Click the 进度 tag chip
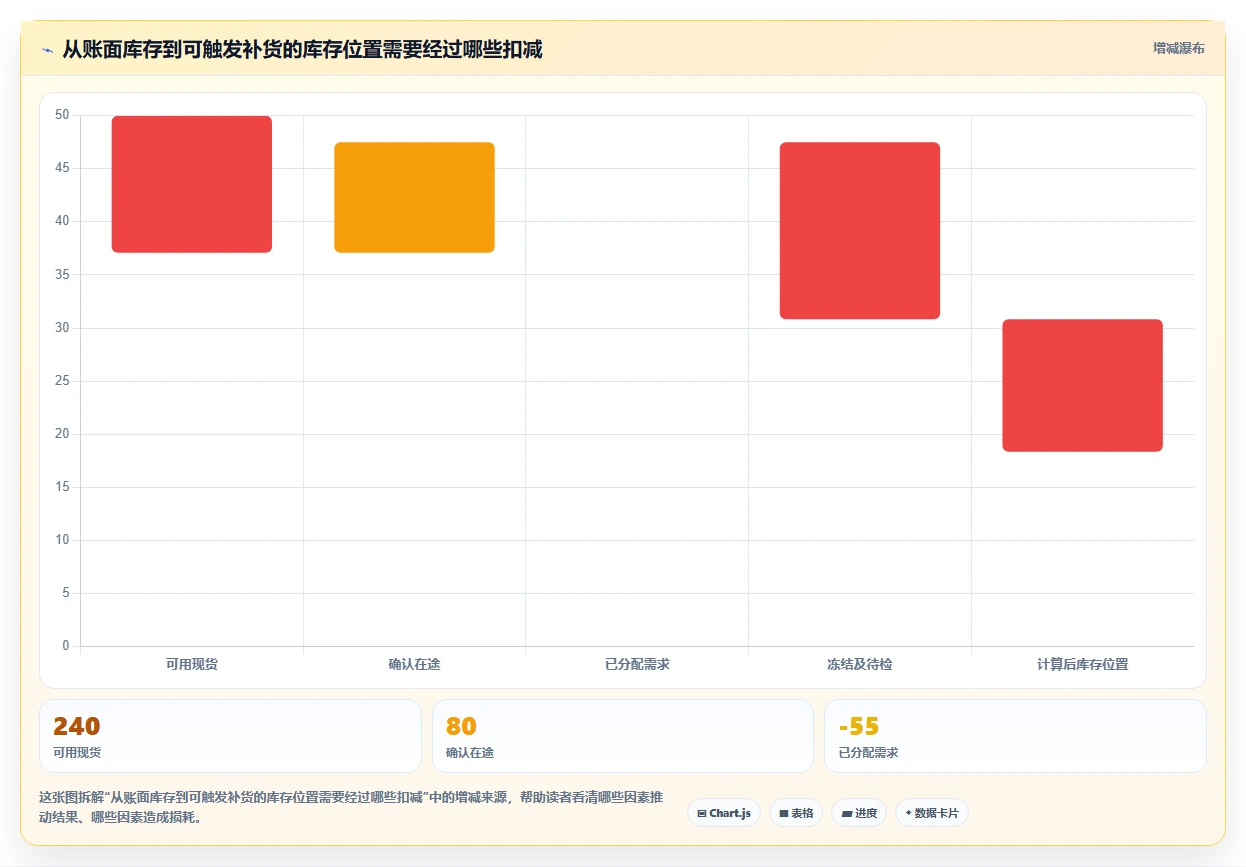The image size is (1246, 867). 859,813
